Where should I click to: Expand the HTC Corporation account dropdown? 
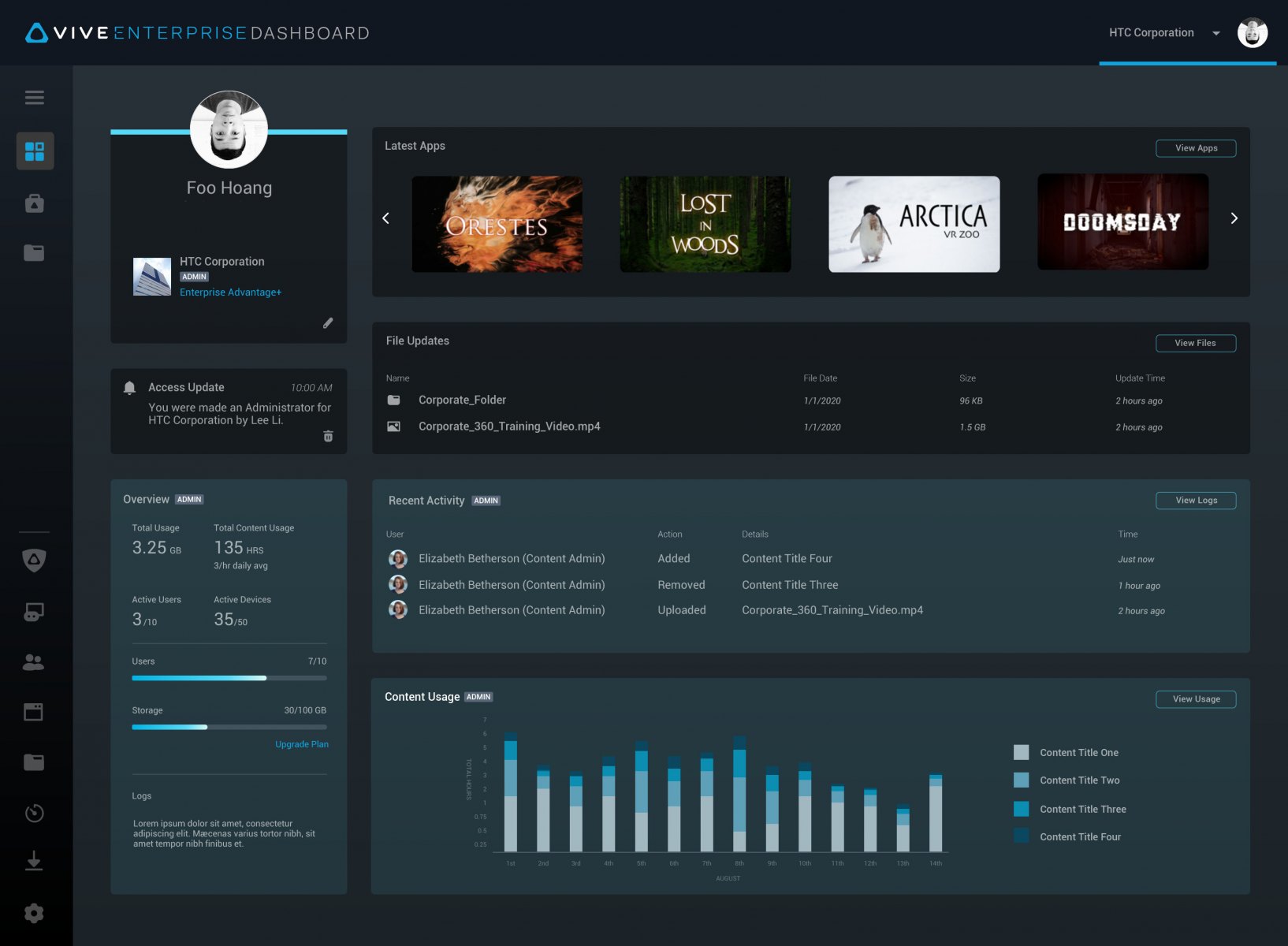[1215, 33]
